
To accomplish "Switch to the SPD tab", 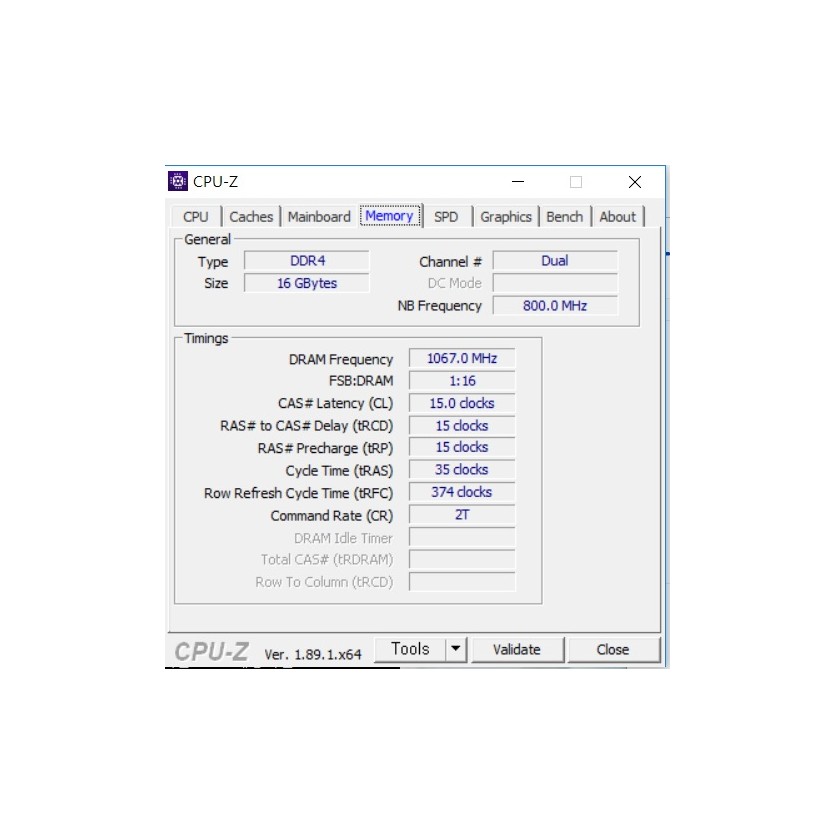I will coord(446,217).
